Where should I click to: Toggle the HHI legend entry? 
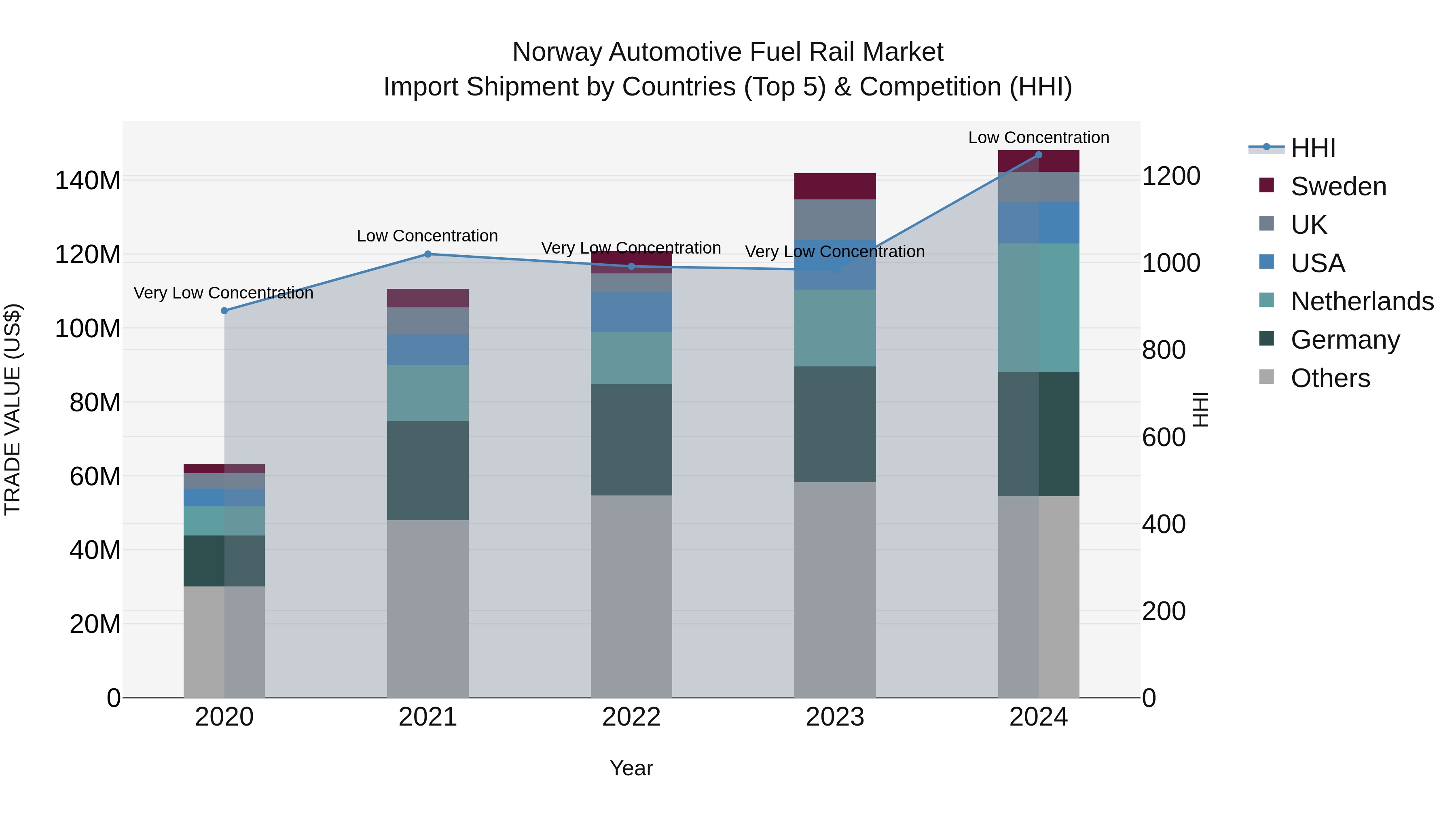coord(1292,148)
